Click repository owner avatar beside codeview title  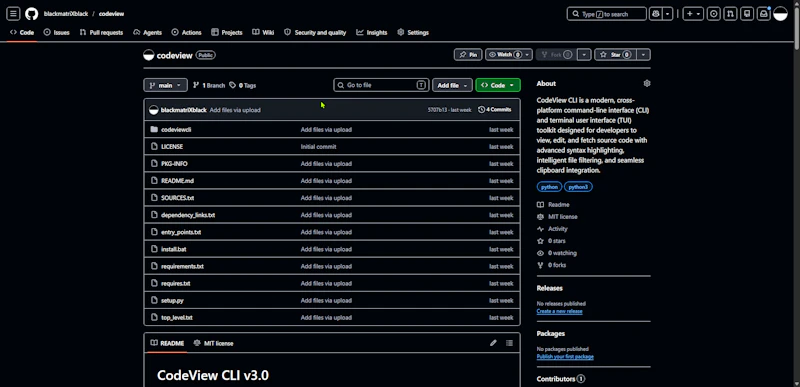coord(148,55)
